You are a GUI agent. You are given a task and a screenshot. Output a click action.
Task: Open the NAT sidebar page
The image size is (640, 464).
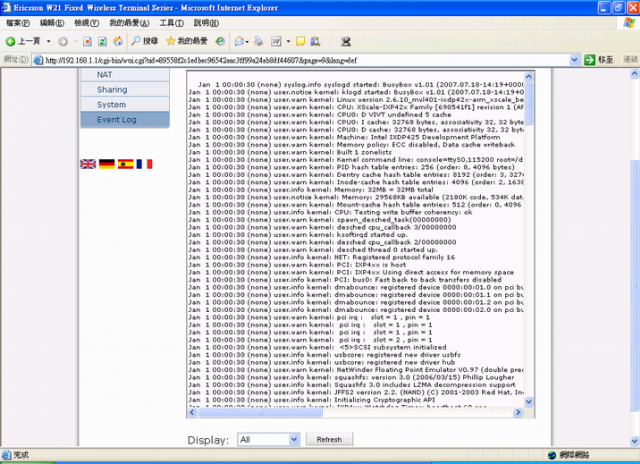click(x=125, y=75)
